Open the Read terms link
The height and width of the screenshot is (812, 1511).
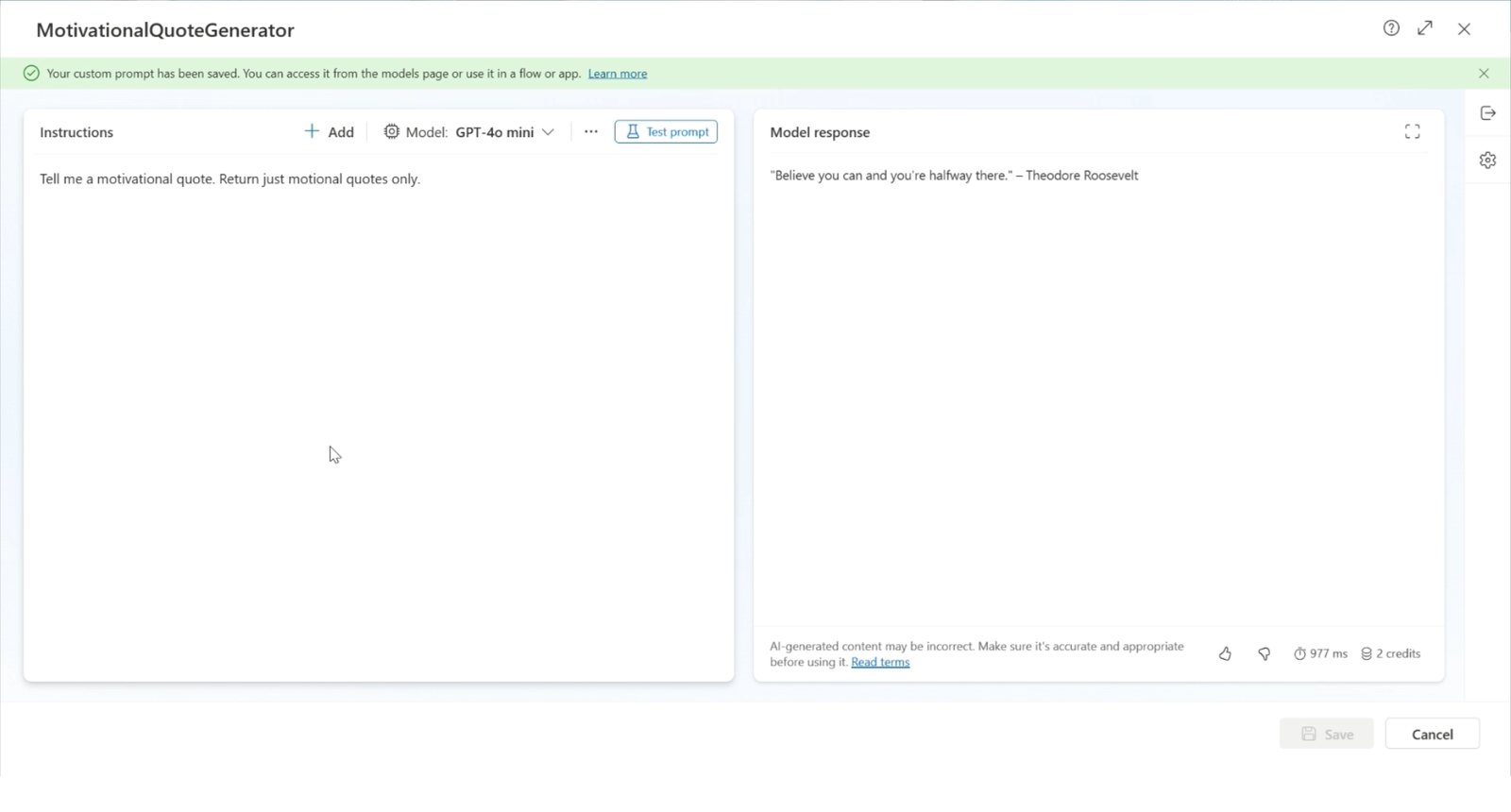point(880,662)
